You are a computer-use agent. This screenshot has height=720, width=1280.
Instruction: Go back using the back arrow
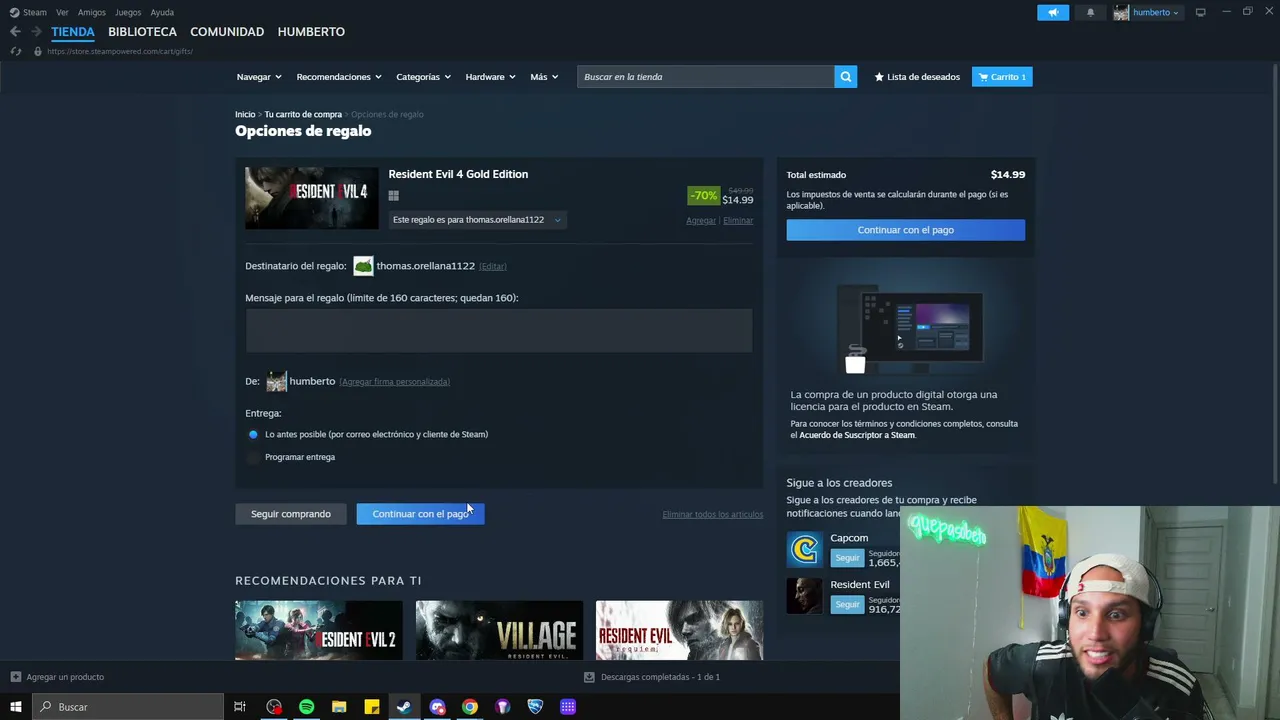[15, 32]
